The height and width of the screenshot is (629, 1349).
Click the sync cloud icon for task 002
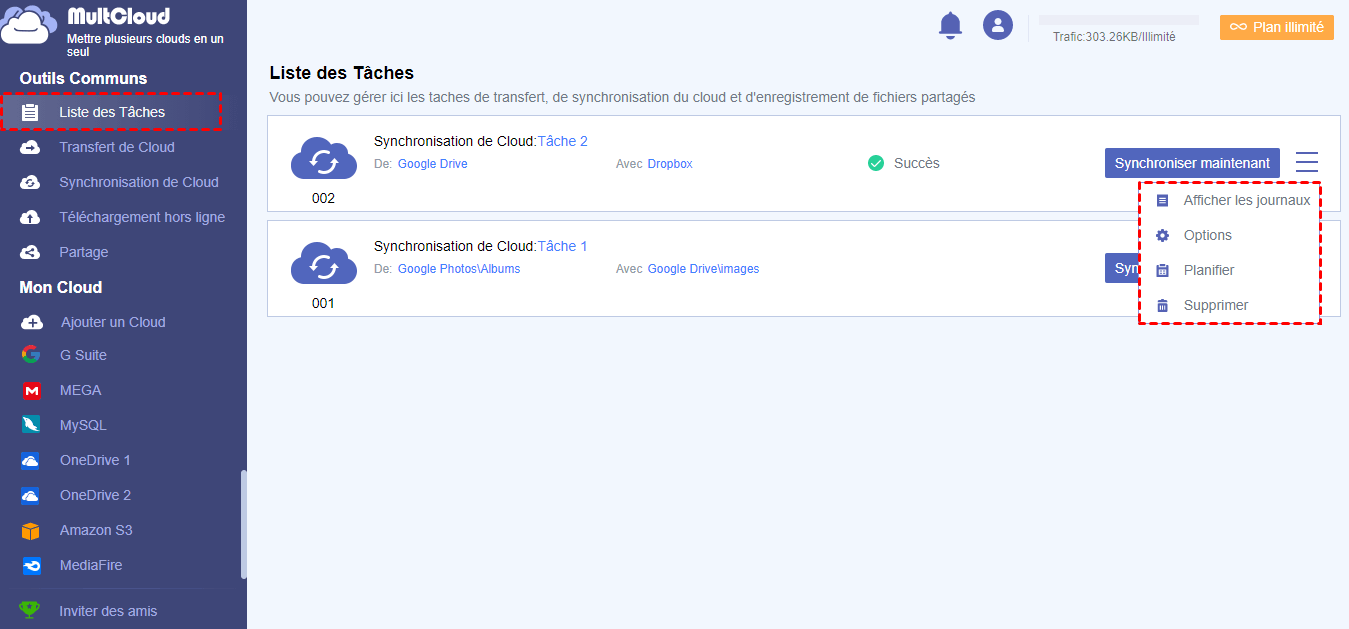point(323,160)
